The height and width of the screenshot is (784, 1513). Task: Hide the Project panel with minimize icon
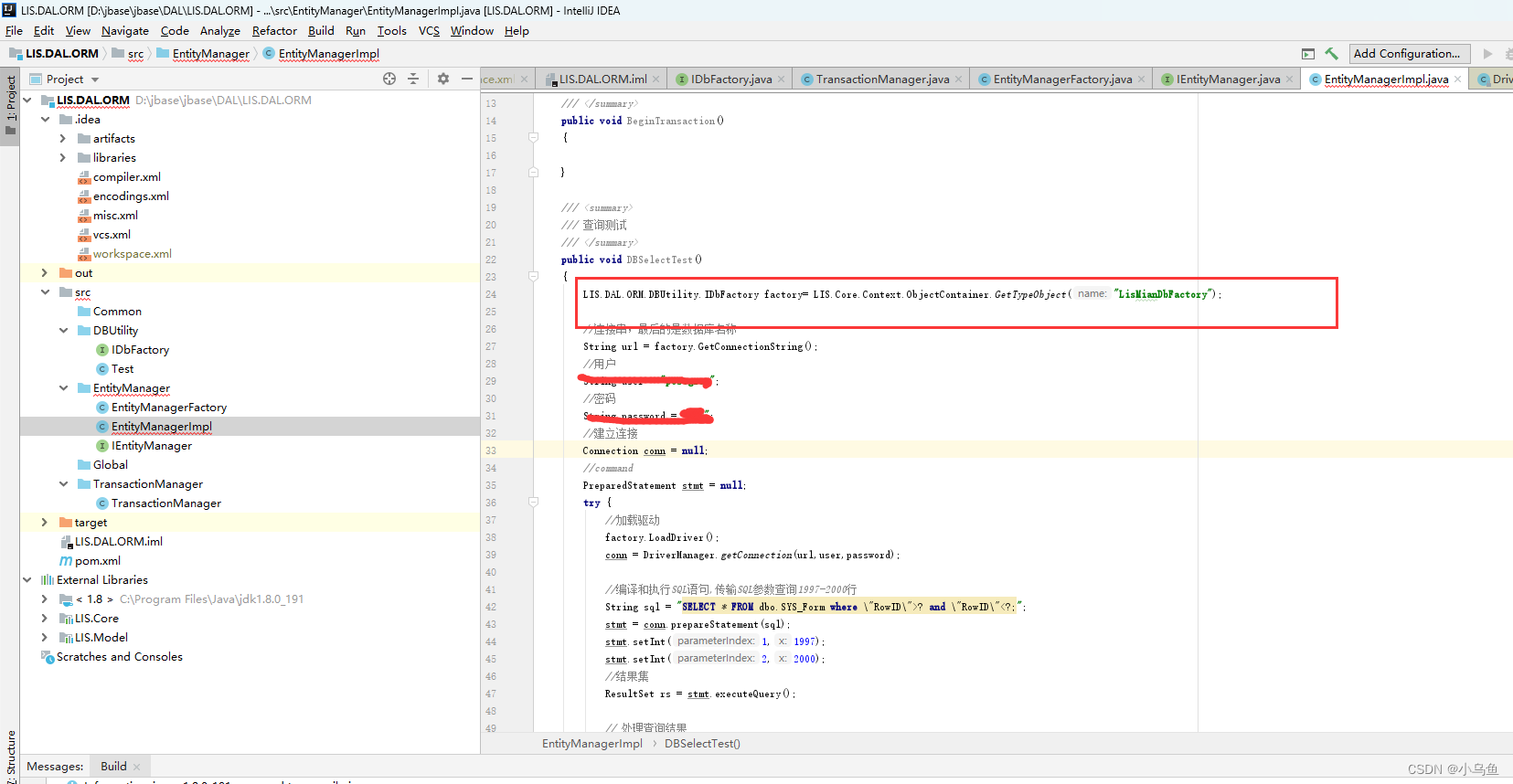466,79
